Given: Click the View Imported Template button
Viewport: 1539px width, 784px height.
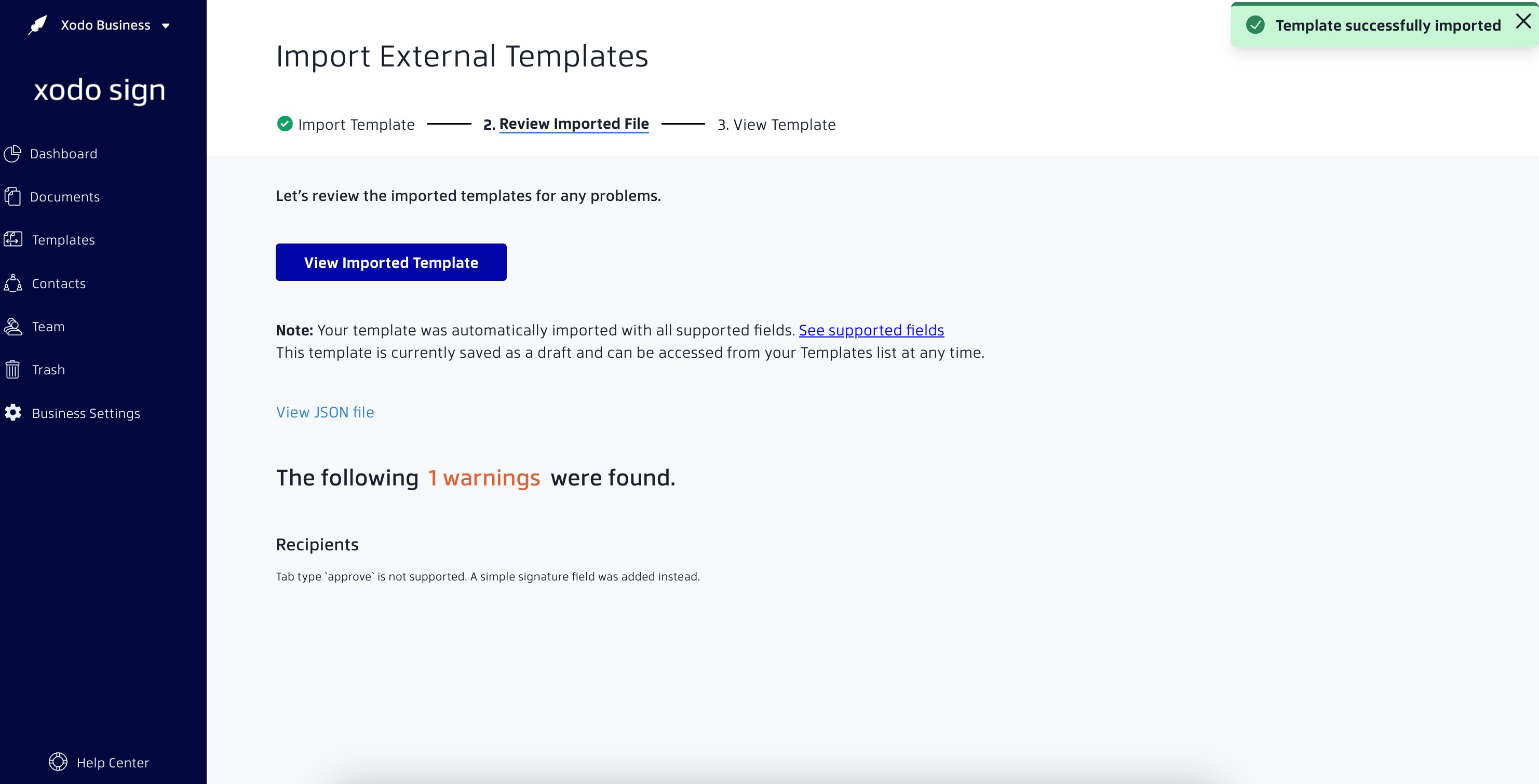Looking at the screenshot, I should pyautogui.click(x=391, y=262).
